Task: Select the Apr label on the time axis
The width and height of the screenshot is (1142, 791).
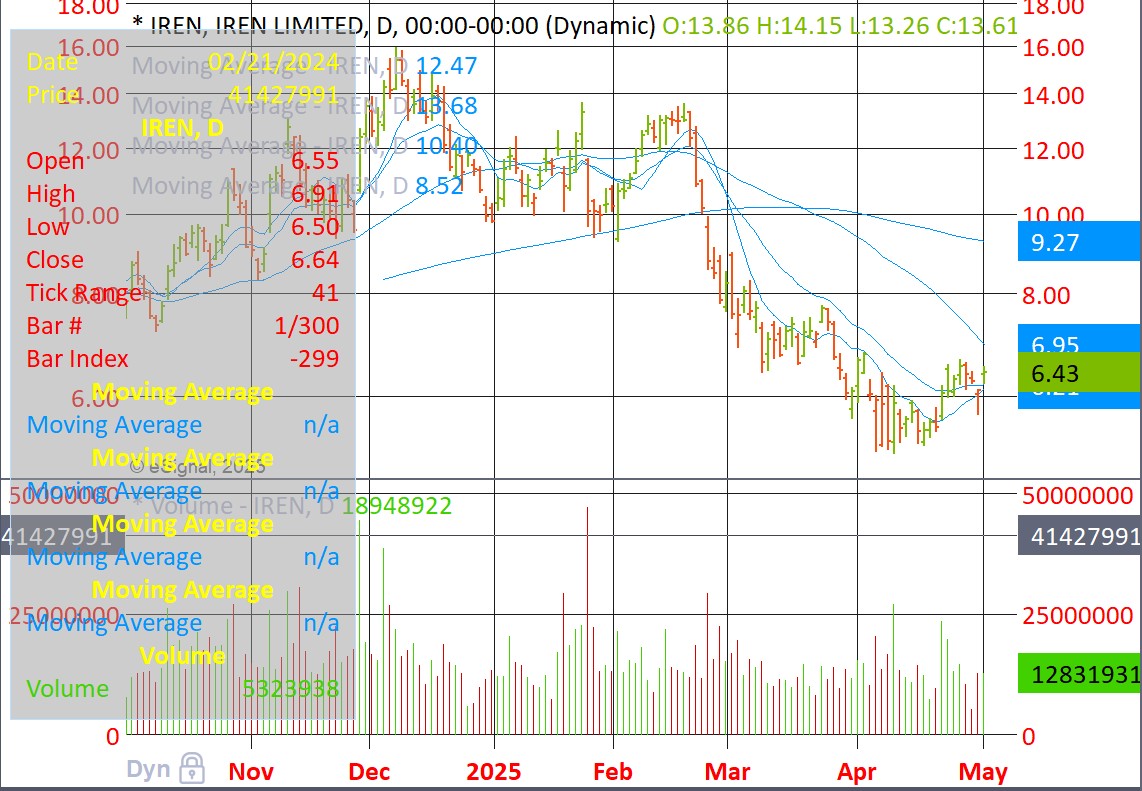Action: [856, 771]
